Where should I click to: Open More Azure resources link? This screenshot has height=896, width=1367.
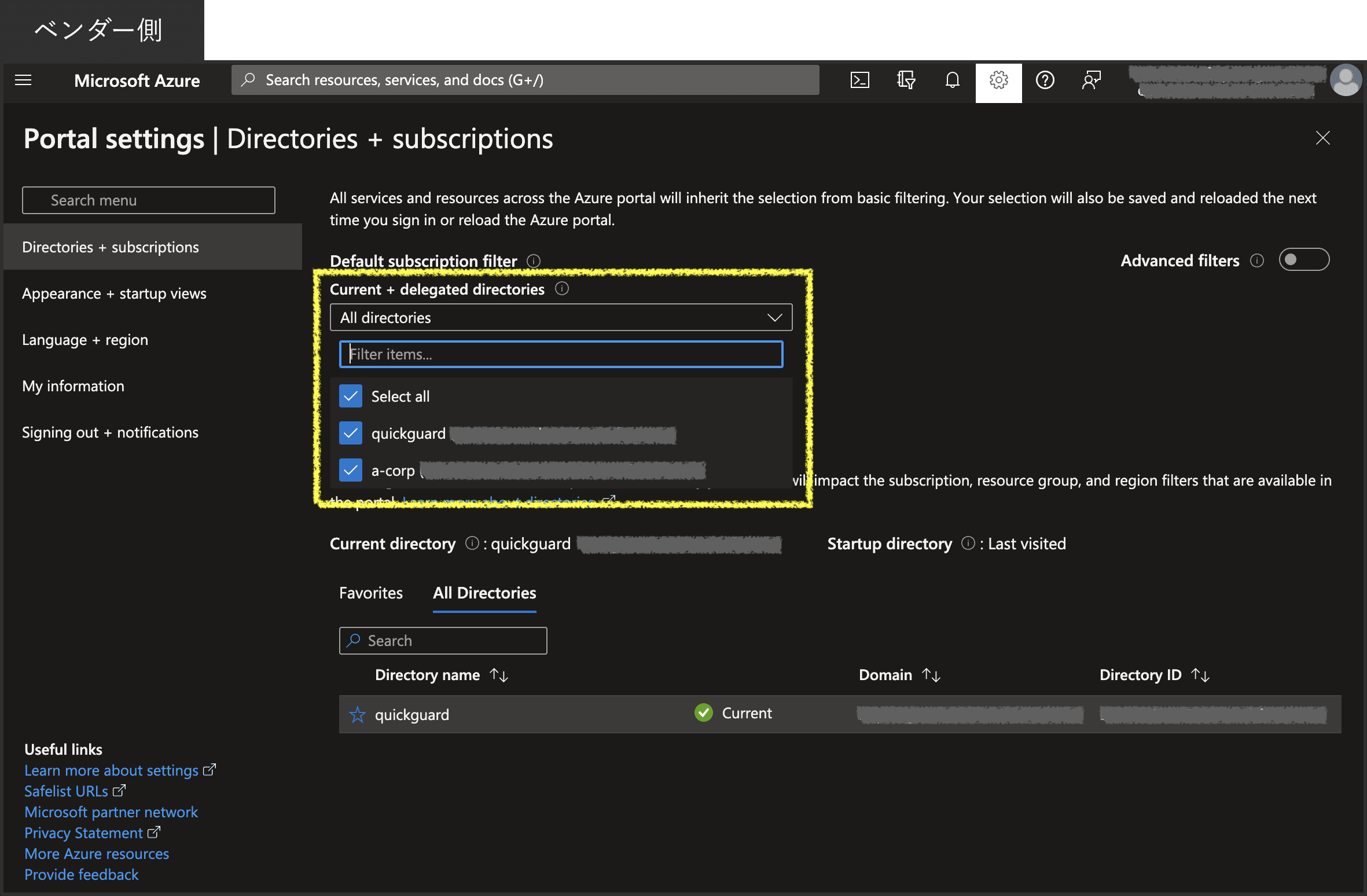click(x=97, y=854)
